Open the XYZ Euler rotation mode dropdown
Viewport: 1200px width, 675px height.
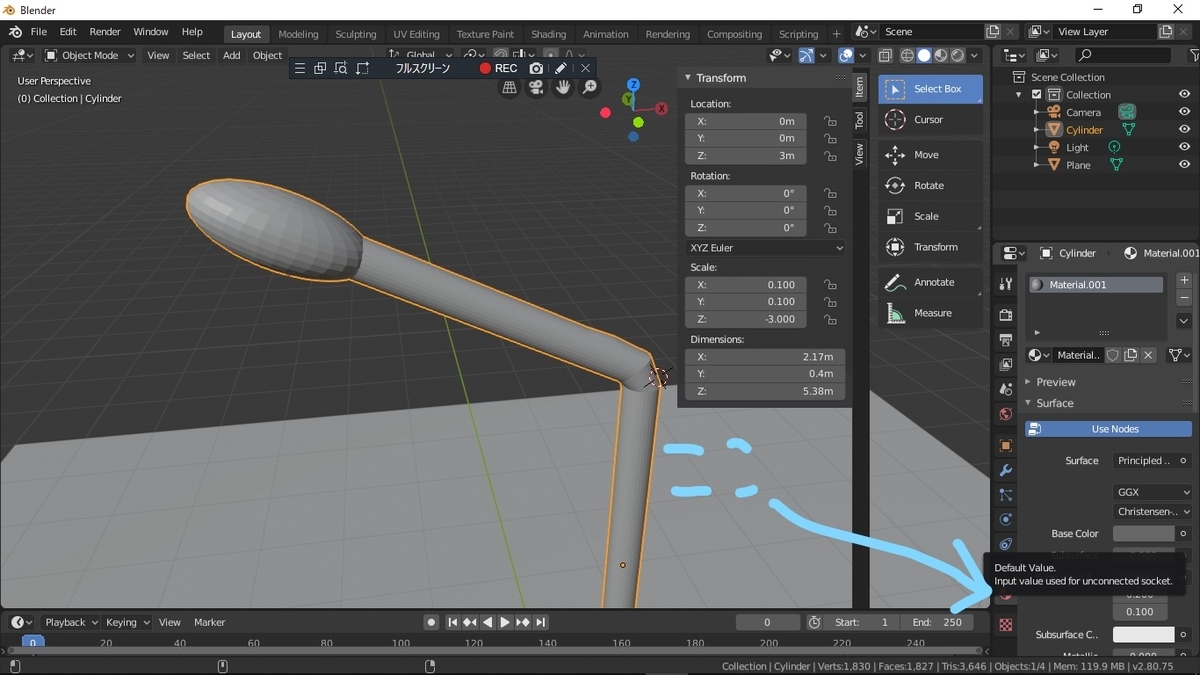coord(766,248)
